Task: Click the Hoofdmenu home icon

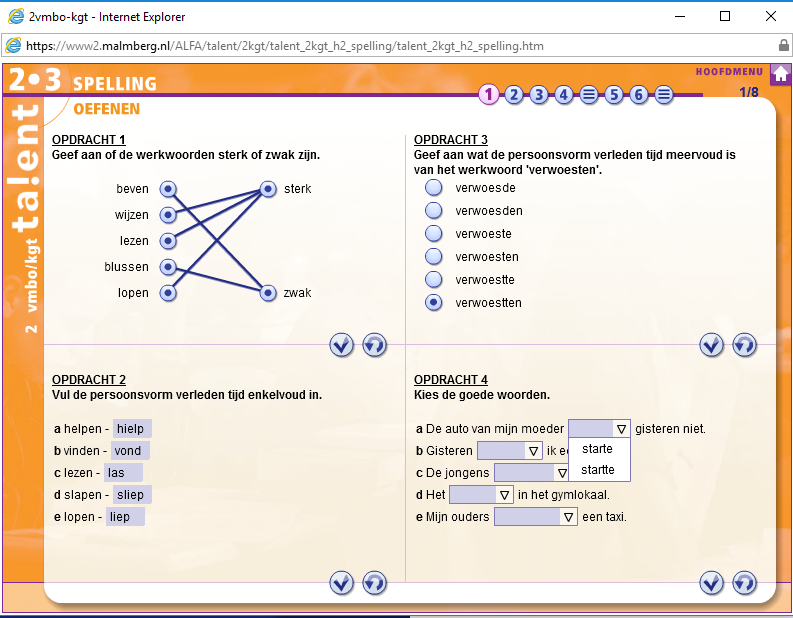Action: pyautogui.click(x=780, y=76)
